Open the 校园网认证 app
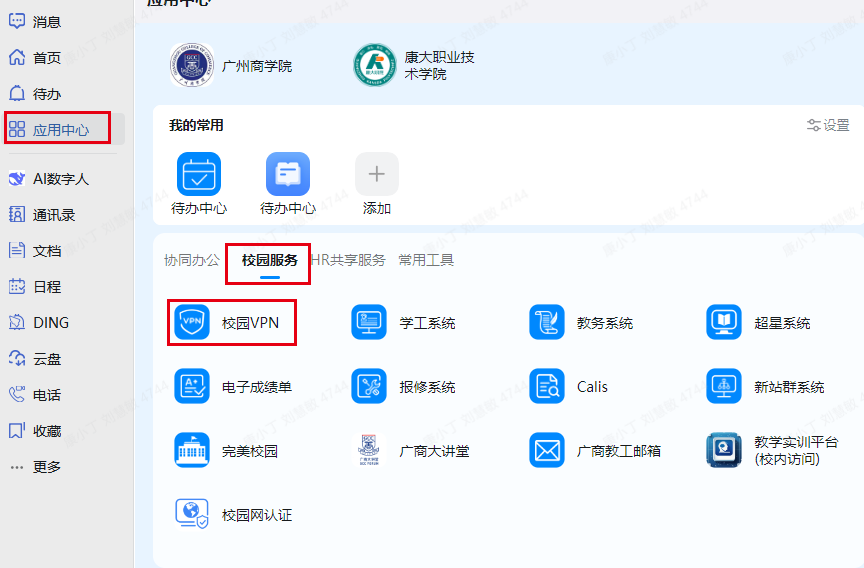This screenshot has width=864, height=568. point(192,515)
